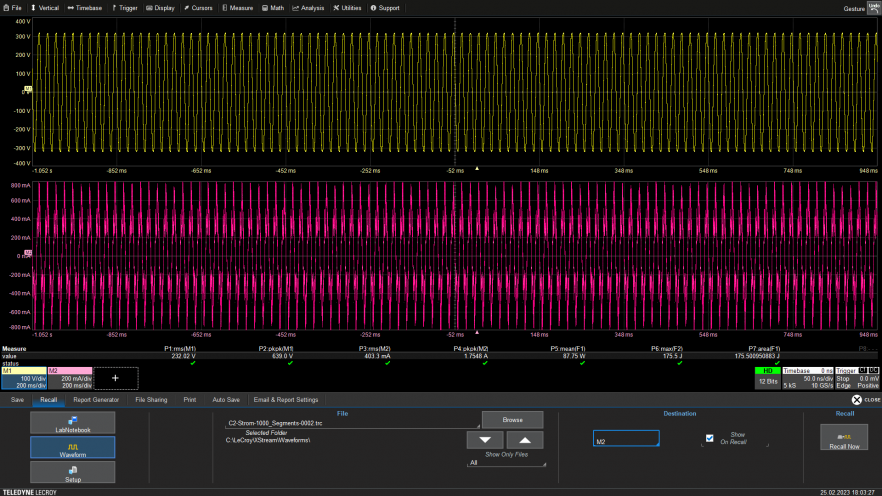The width and height of the screenshot is (882, 496).
Task: Open the Show Only Files dropdown
Action: click(507, 463)
